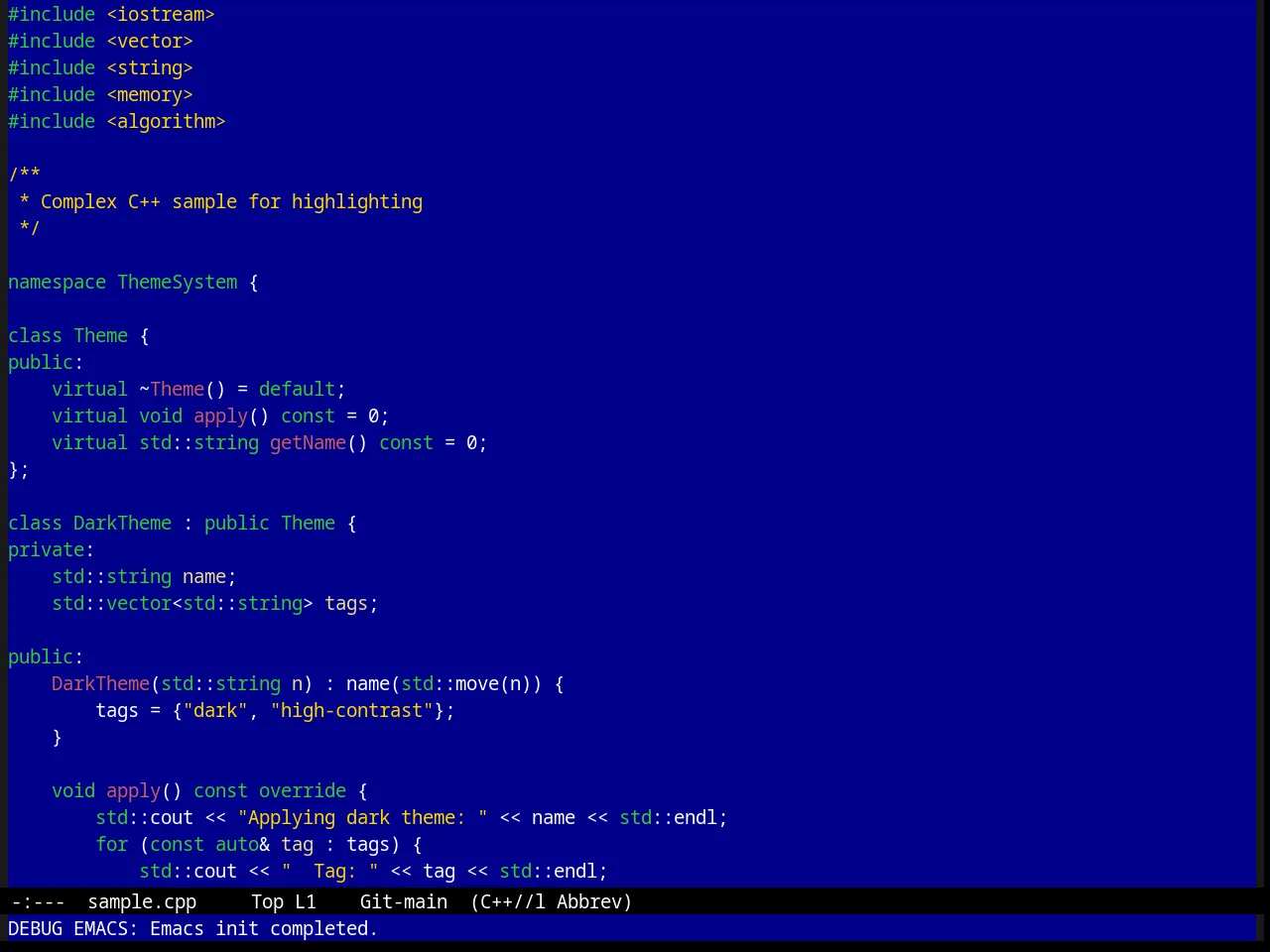Viewport: 1270px width, 952px height.
Task: Click the comment 'Complex C++ sample for highlighting'
Action: click(x=231, y=201)
